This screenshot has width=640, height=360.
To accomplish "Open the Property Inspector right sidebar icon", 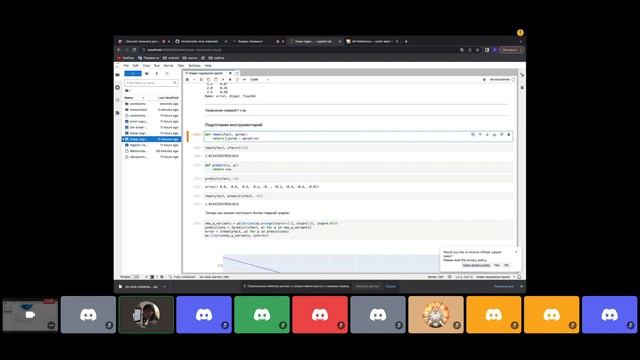I will point(522,75).
